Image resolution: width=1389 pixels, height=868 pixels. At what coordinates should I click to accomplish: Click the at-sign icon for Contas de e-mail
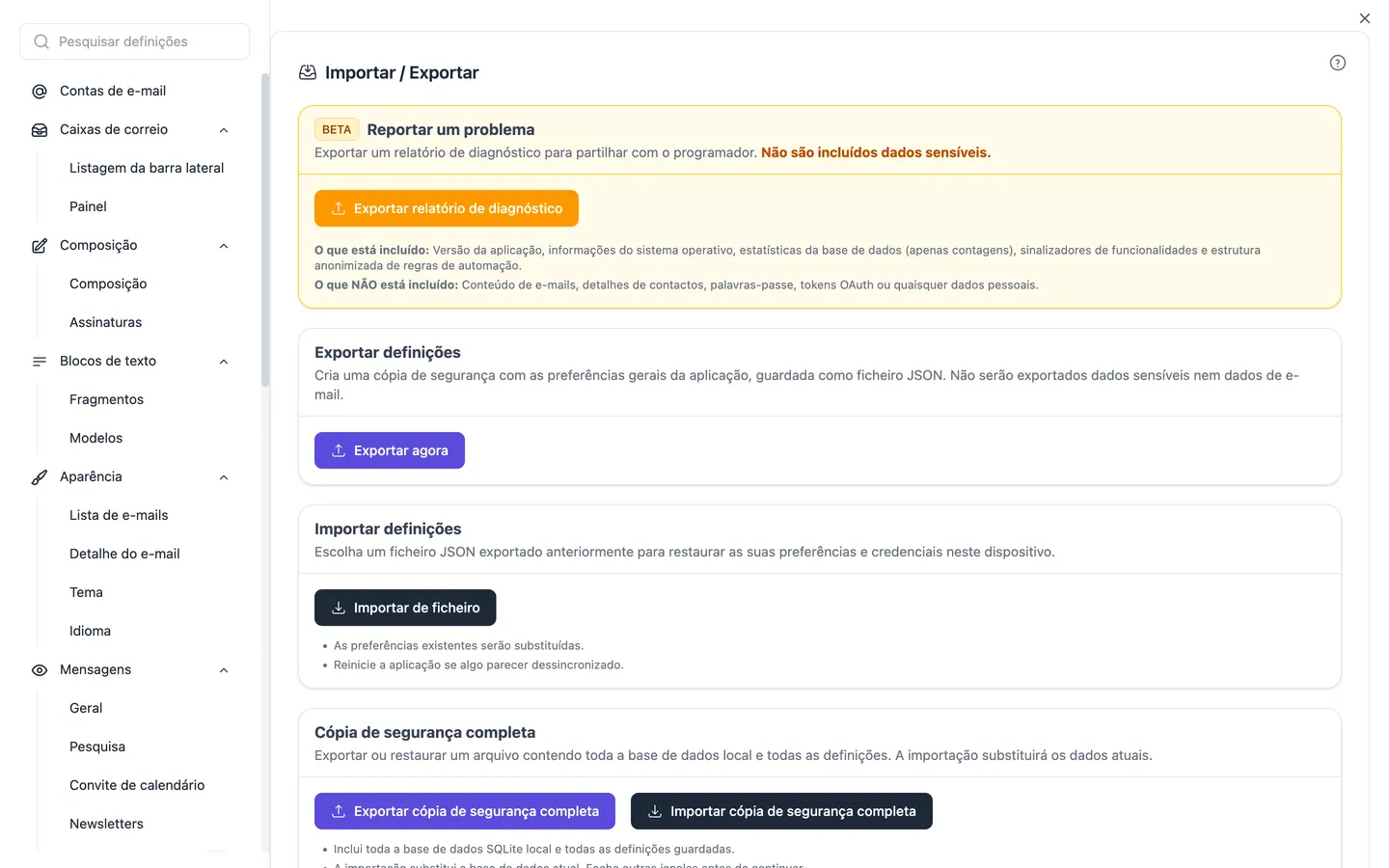(40, 92)
